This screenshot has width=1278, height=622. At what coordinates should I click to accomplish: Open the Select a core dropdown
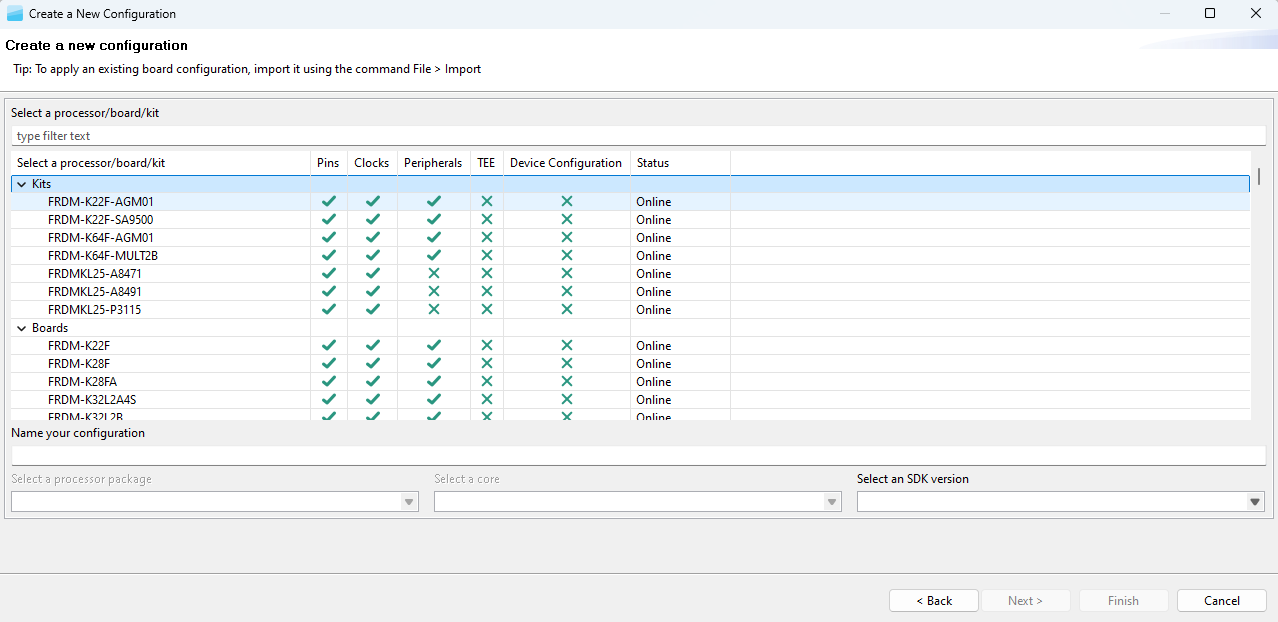[x=832, y=501]
